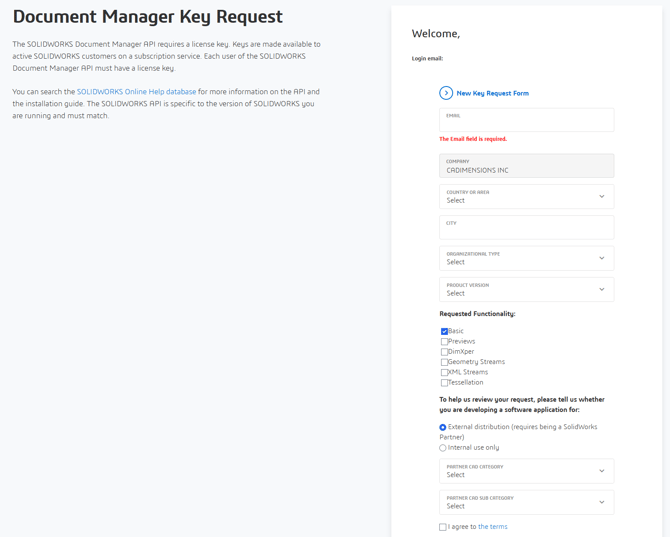Open the New Key Request Form link
The width and height of the screenshot is (670, 537).
tap(492, 93)
